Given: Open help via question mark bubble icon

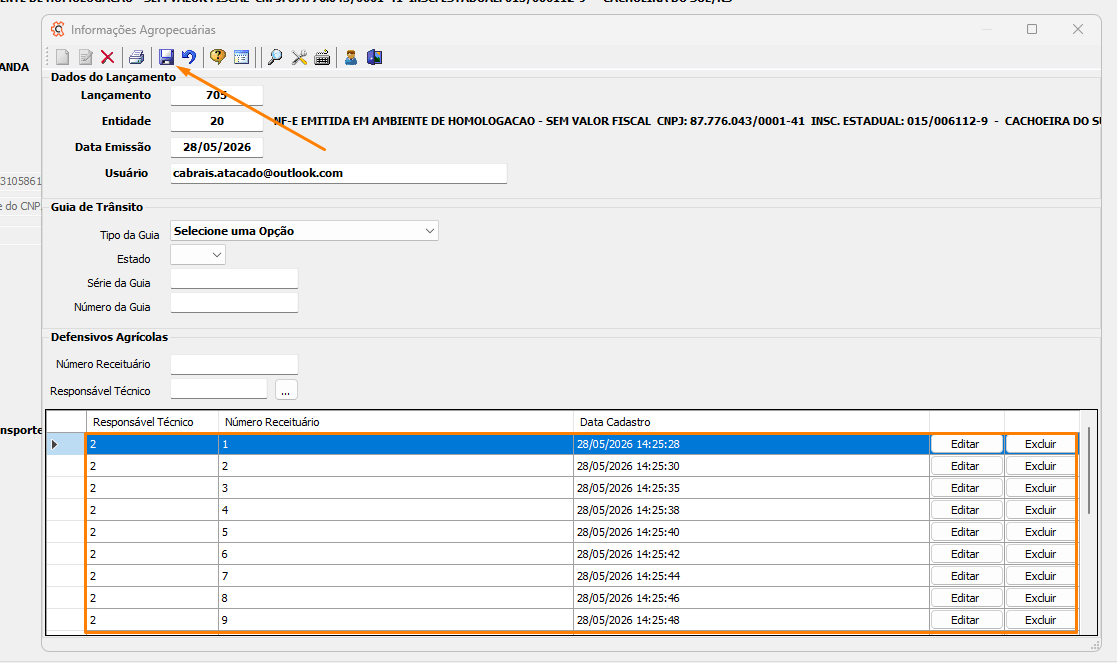Looking at the screenshot, I should pos(218,57).
